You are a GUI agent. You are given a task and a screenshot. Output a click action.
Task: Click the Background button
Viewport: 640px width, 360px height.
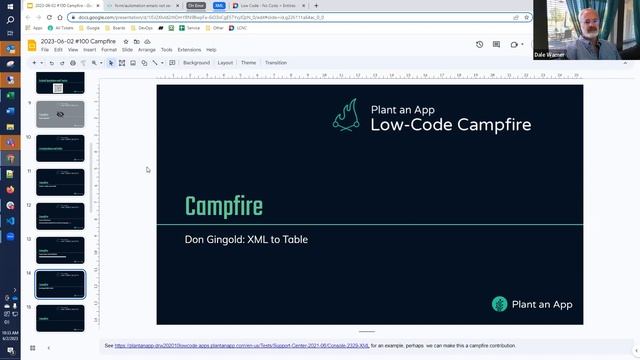tap(196, 63)
